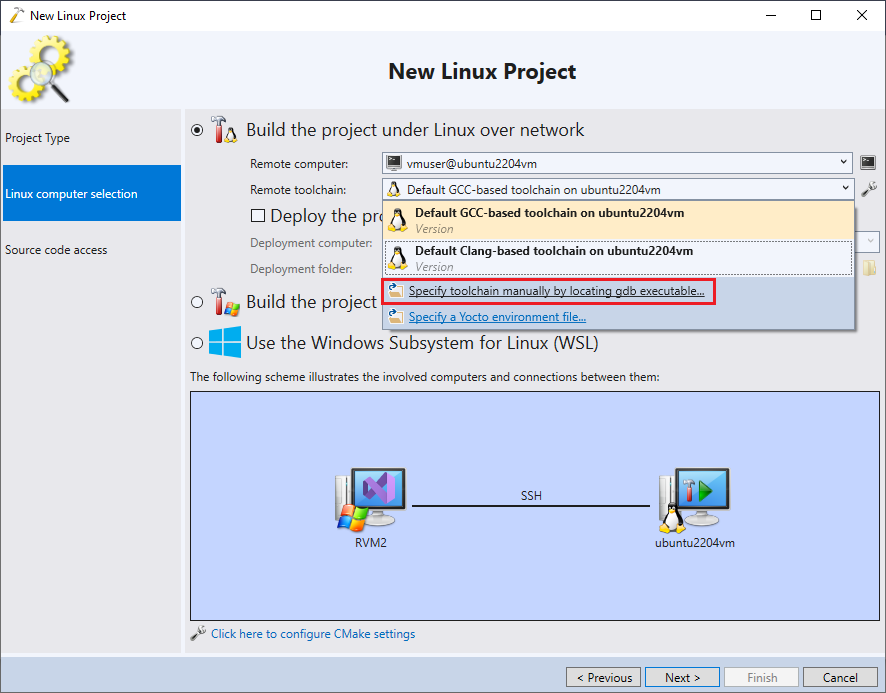886x693 pixels.
Task: Click the penguin icon of Clang-based toolchain entry
Action: [x=398, y=258]
